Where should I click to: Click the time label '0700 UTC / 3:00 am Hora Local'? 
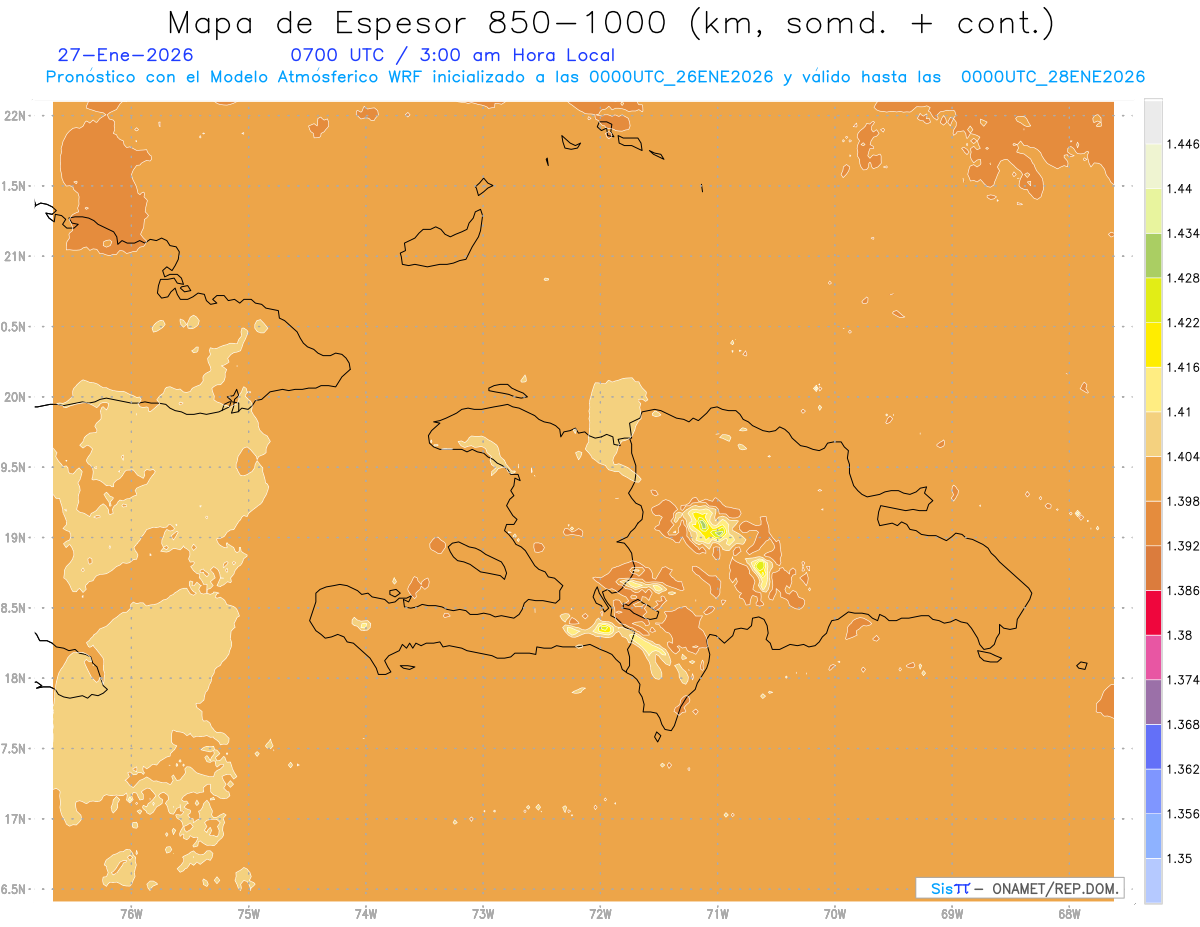tap(452, 55)
